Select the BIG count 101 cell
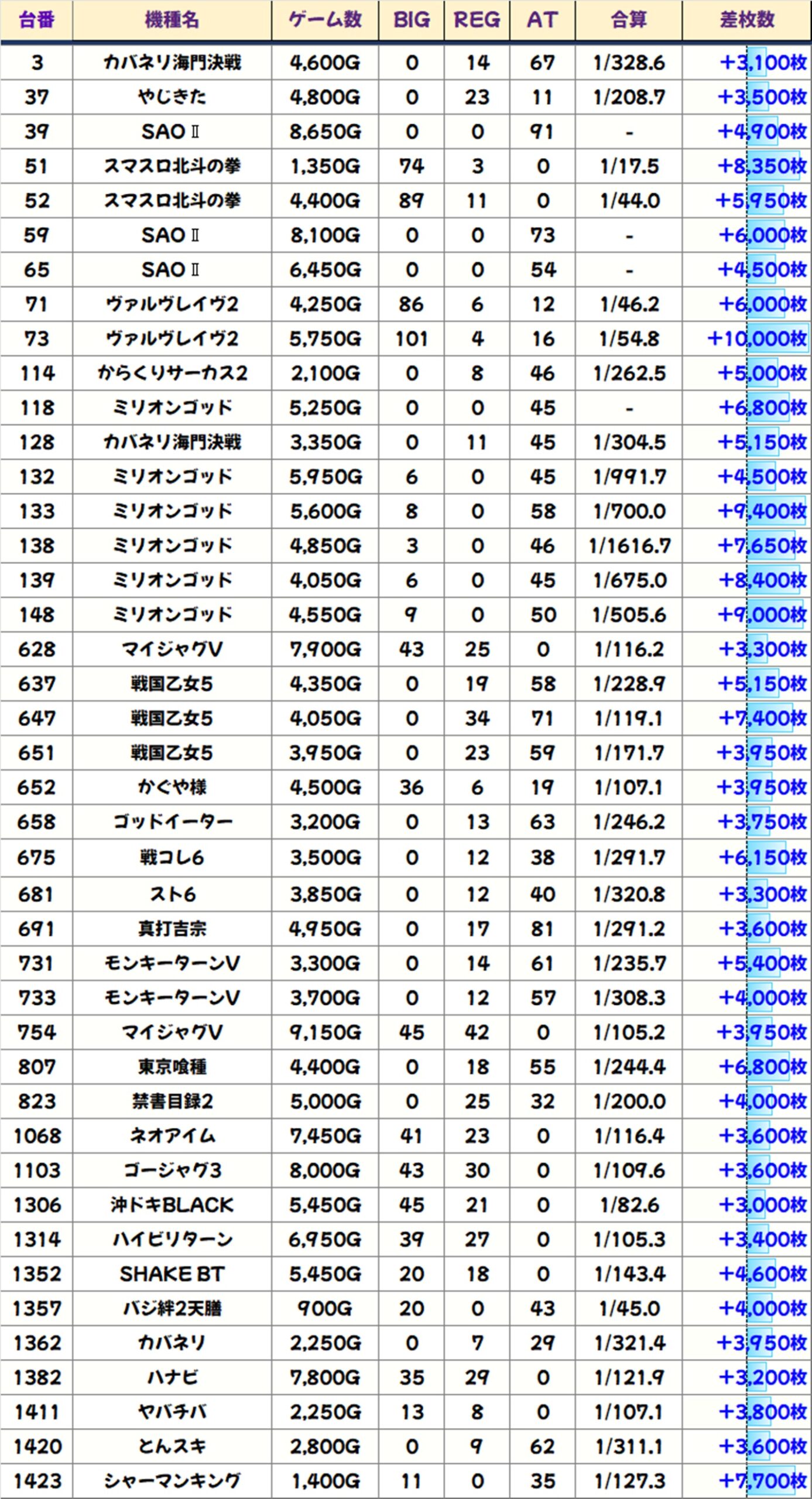This screenshot has width=812, height=1499. 412,338
